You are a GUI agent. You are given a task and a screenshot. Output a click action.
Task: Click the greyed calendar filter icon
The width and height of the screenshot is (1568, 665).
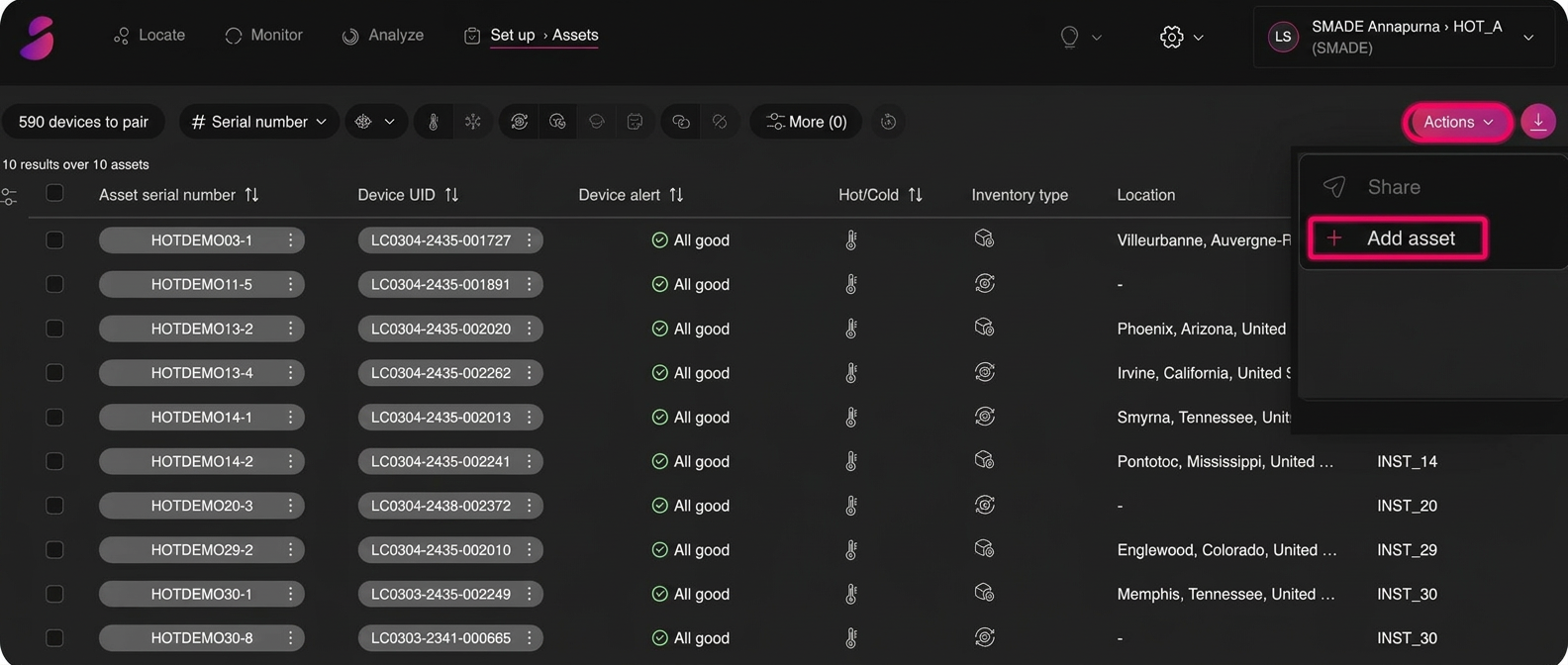pyautogui.click(x=635, y=122)
